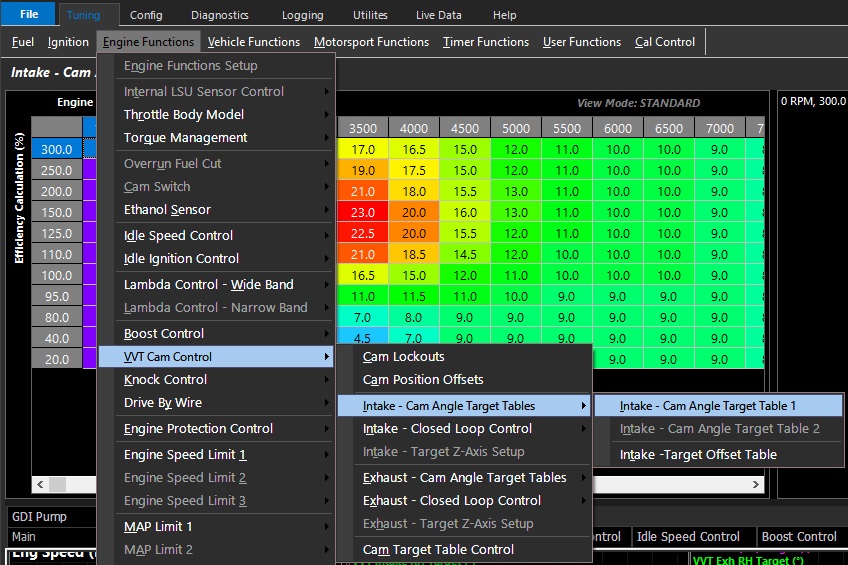The width and height of the screenshot is (848, 565).
Task: Expand Exhaust - Closed Loop Control submenu
Action: [463, 501]
